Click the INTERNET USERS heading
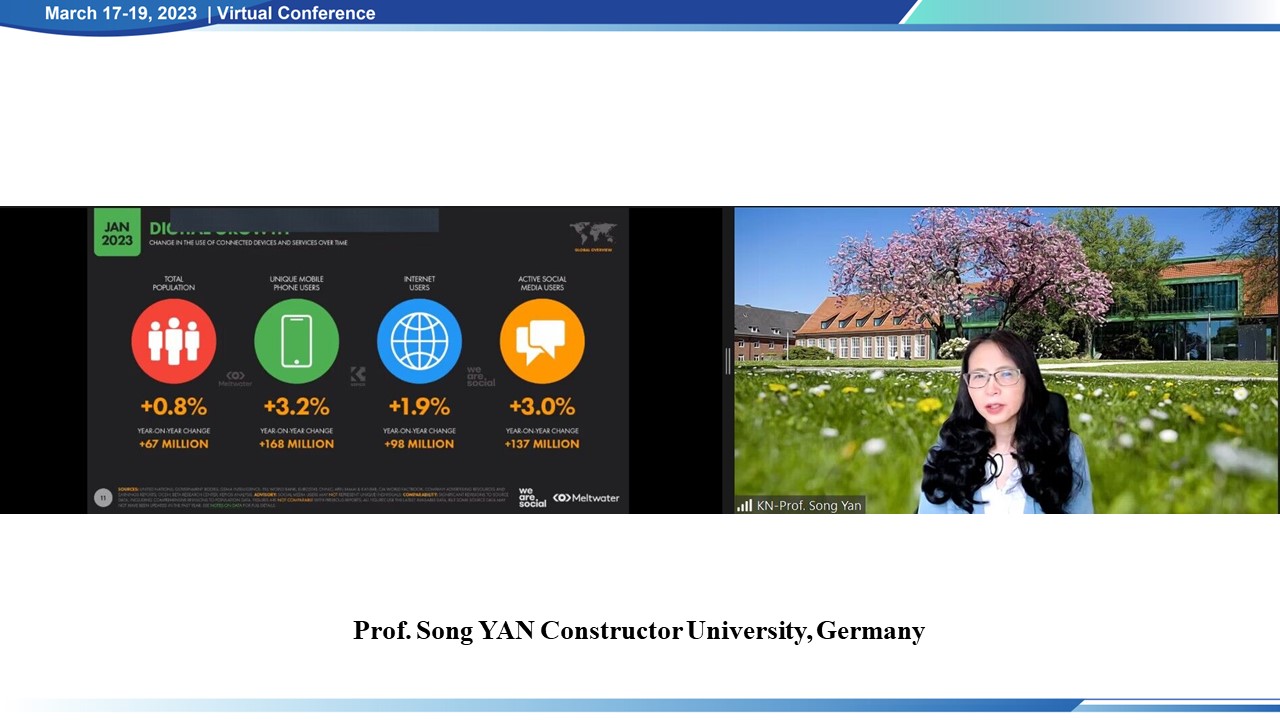Screen dimensions: 1280x720 (x=419, y=283)
